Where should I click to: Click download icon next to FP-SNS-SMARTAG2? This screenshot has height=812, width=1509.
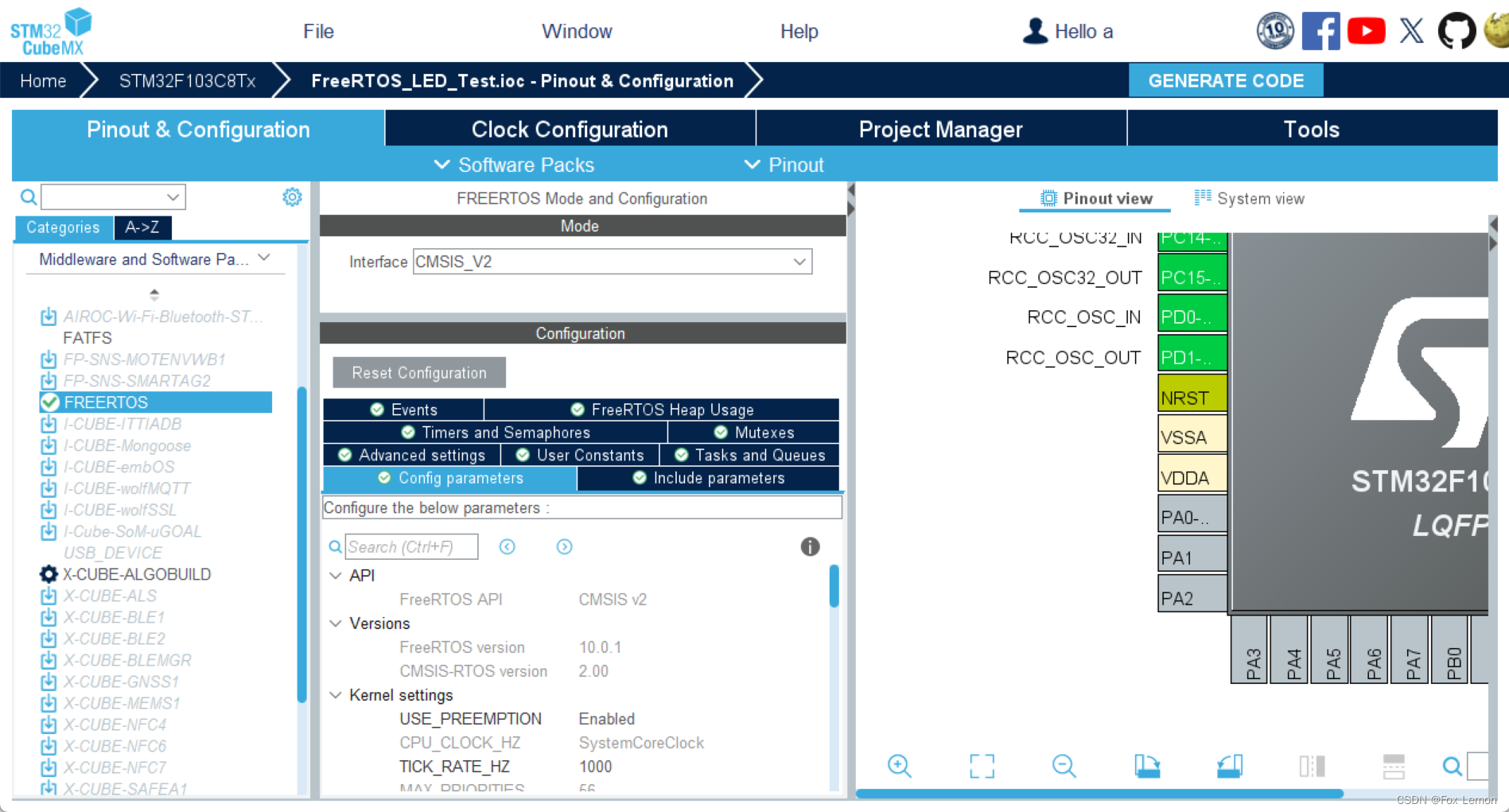click(x=49, y=381)
